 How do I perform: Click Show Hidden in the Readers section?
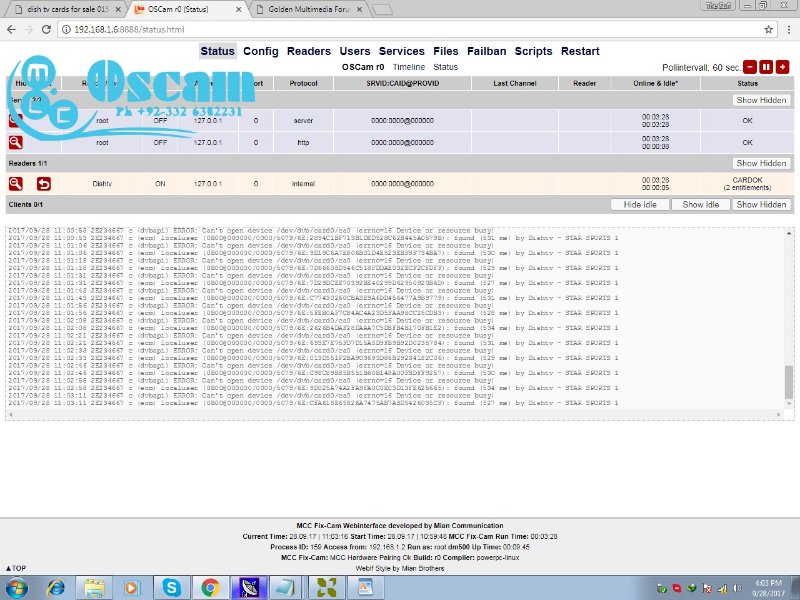pos(761,163)
